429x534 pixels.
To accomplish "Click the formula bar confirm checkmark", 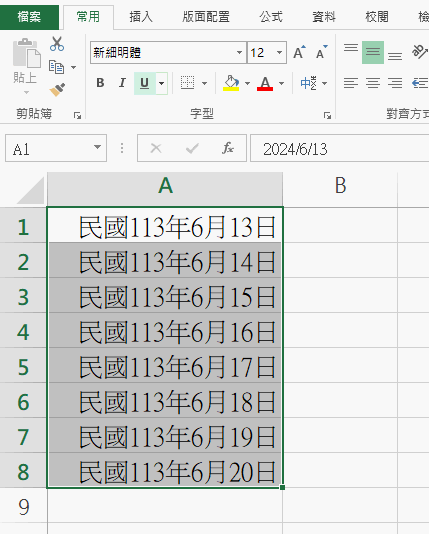I will (192, 148).
